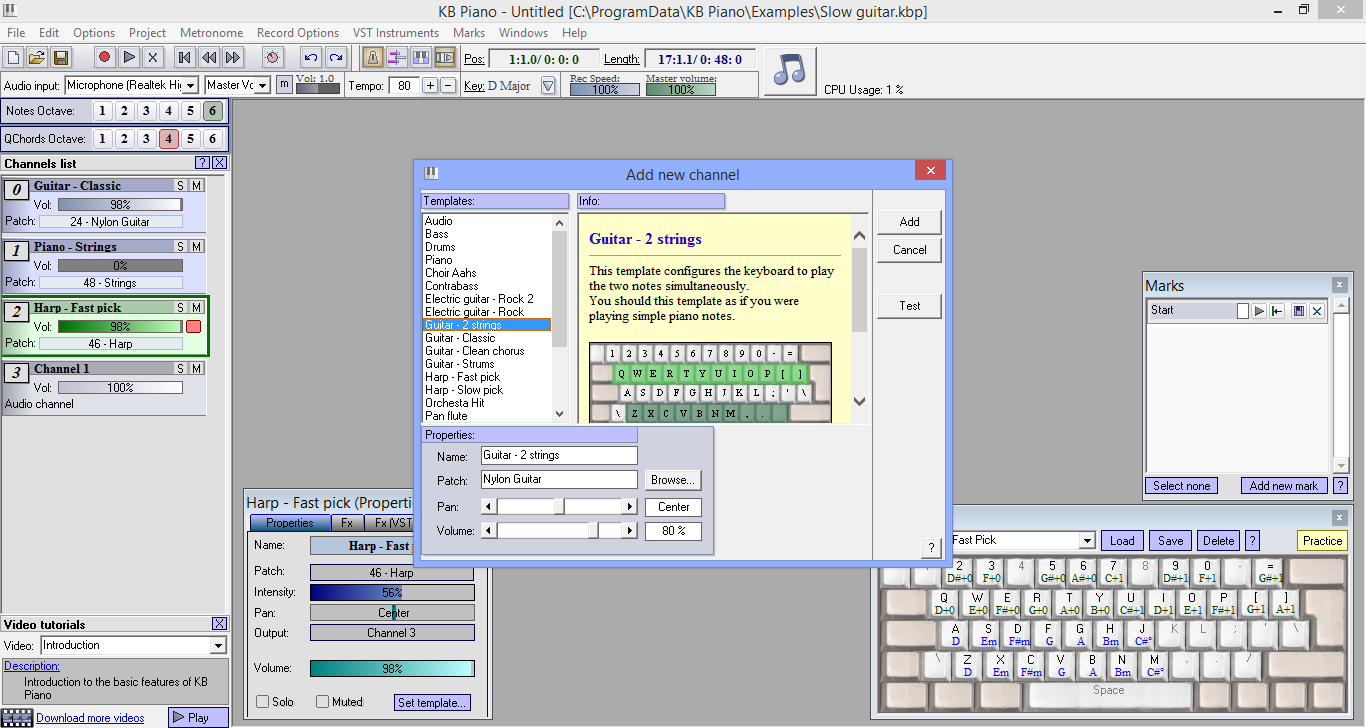
Task: Click the Set template... button
Action: [x=432, y=703]
